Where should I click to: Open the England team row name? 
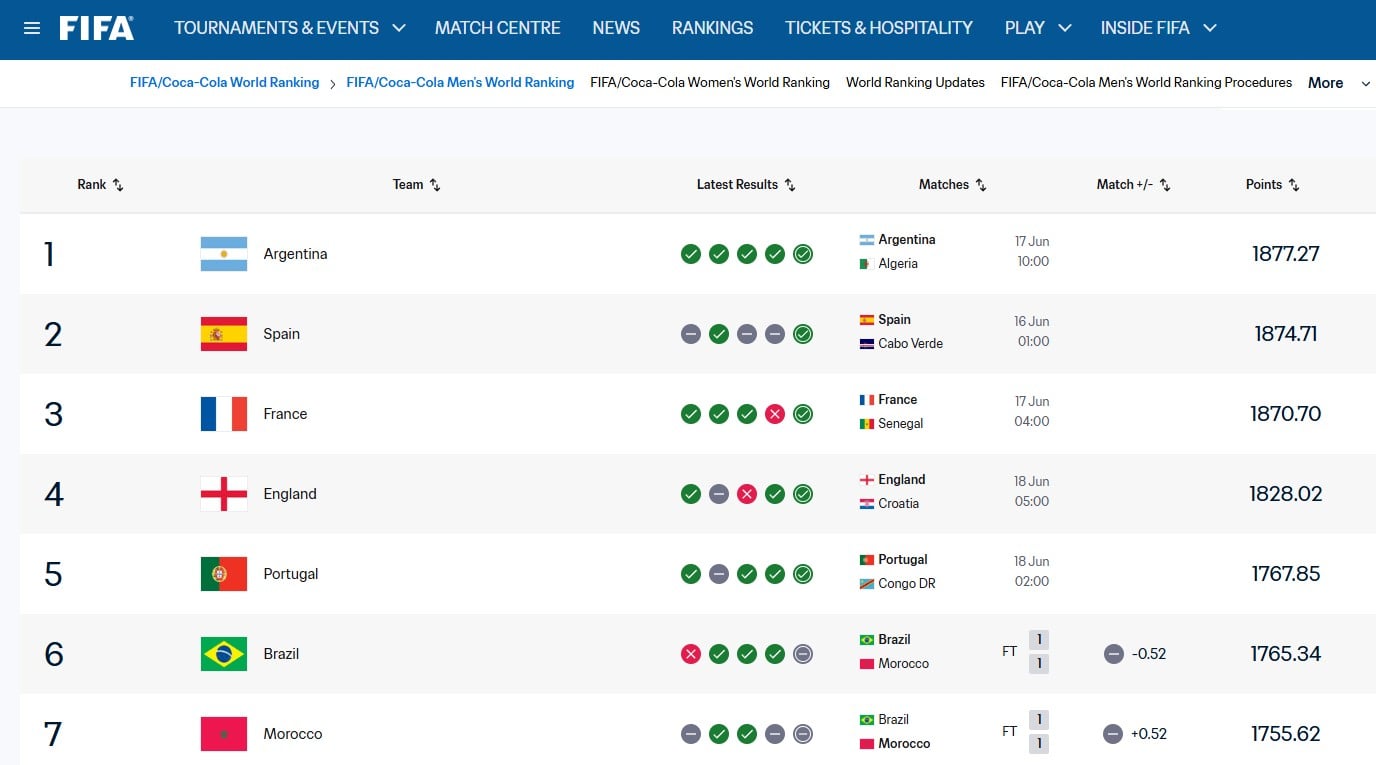coord(290,494)
